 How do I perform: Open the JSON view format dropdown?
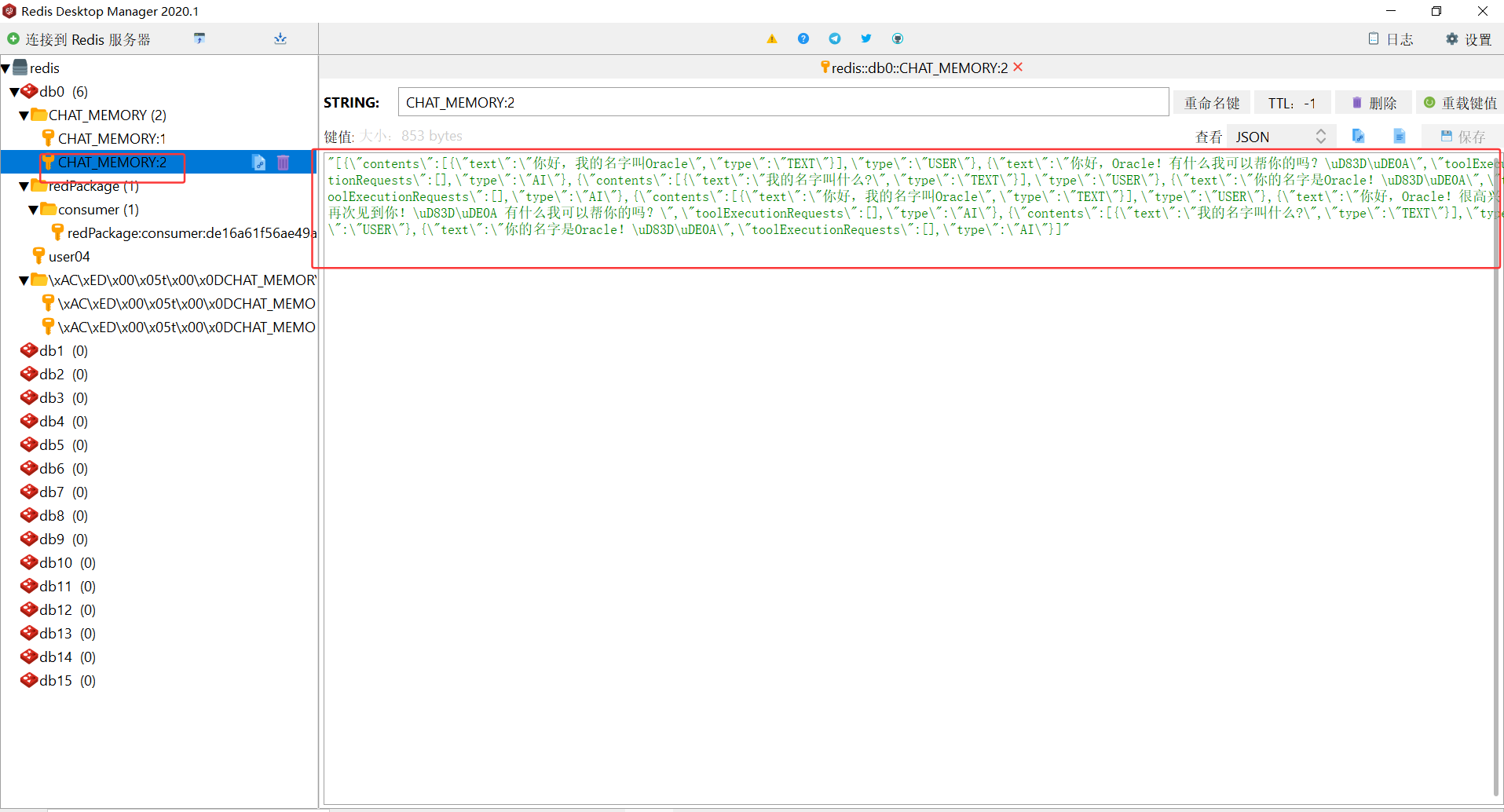[1280, 137]
